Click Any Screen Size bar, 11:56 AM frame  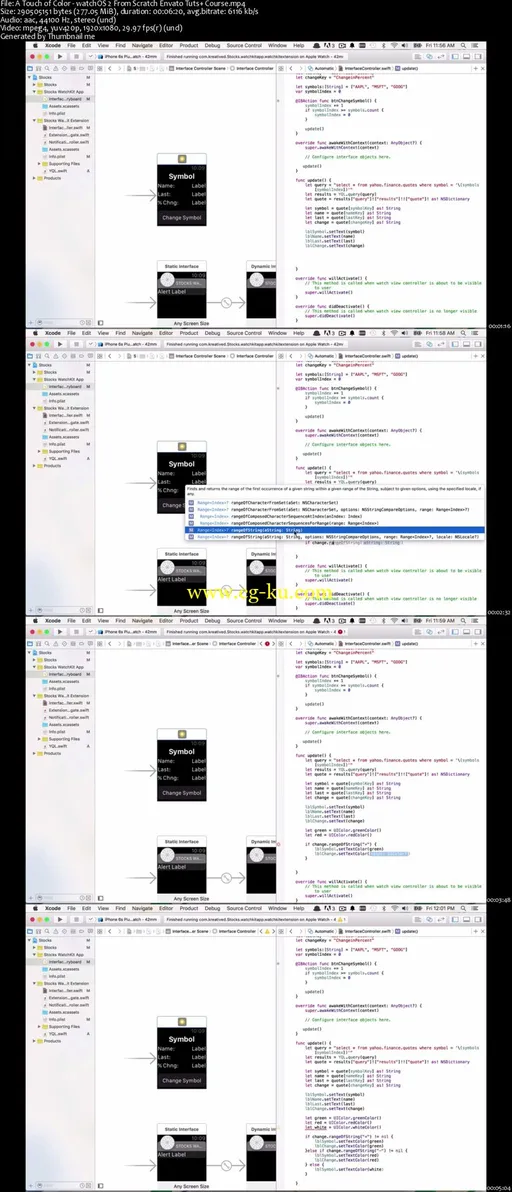click(x=191, y=323)
